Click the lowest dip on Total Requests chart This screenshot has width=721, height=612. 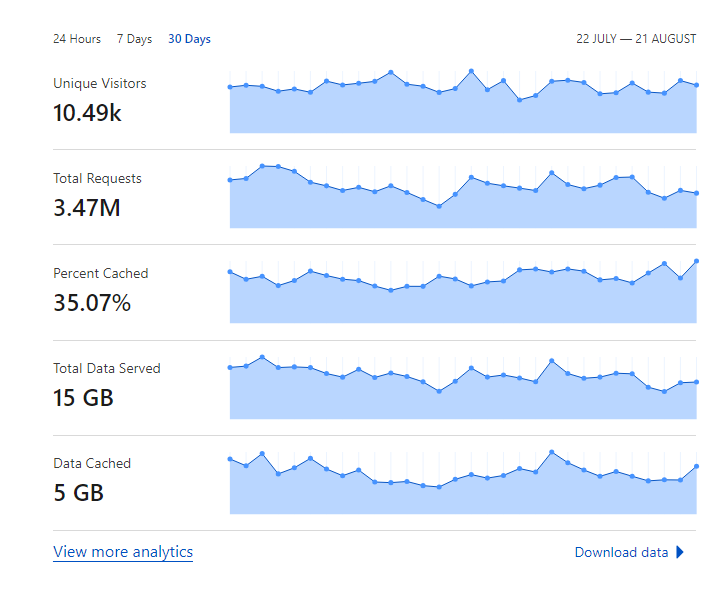[x=439, y=206]
